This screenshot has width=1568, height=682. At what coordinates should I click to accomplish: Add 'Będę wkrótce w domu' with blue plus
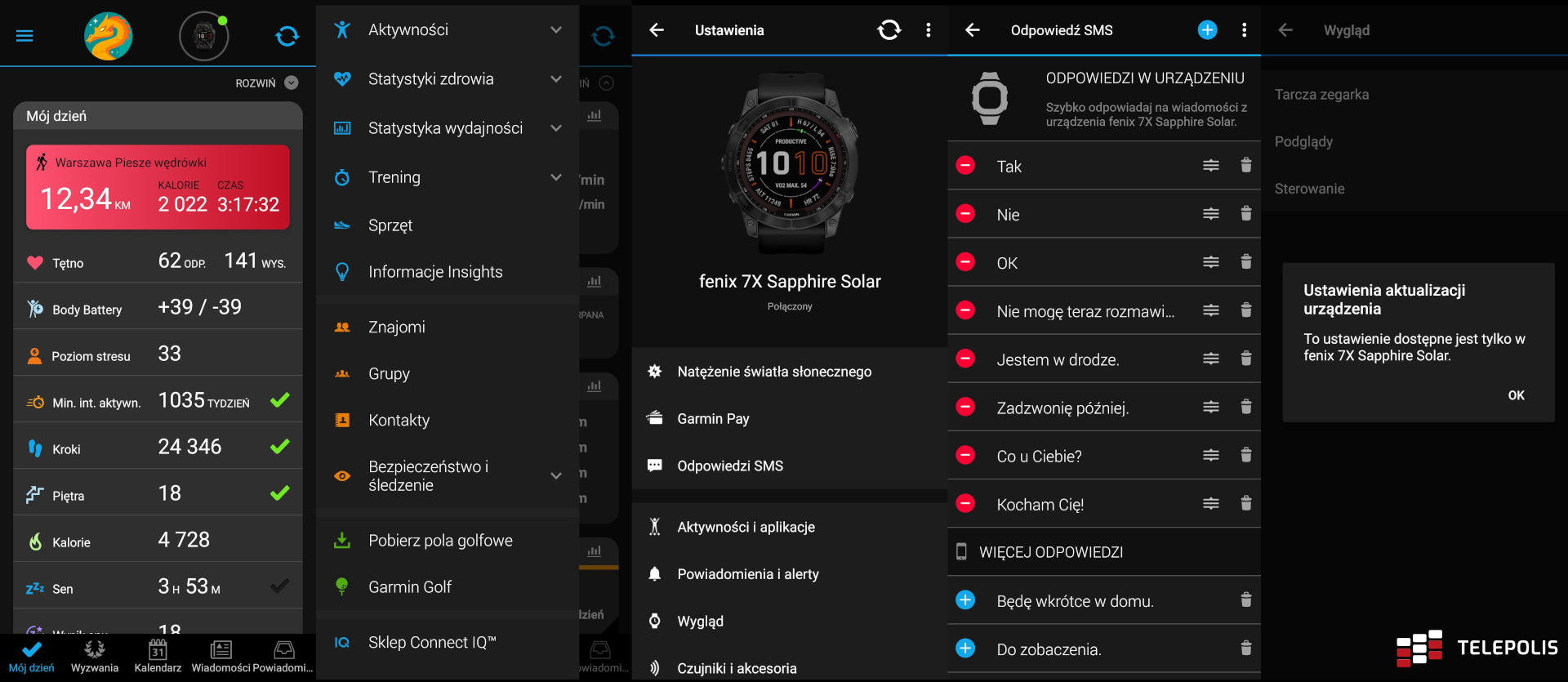pyautogui.click(x=965, y=600)
